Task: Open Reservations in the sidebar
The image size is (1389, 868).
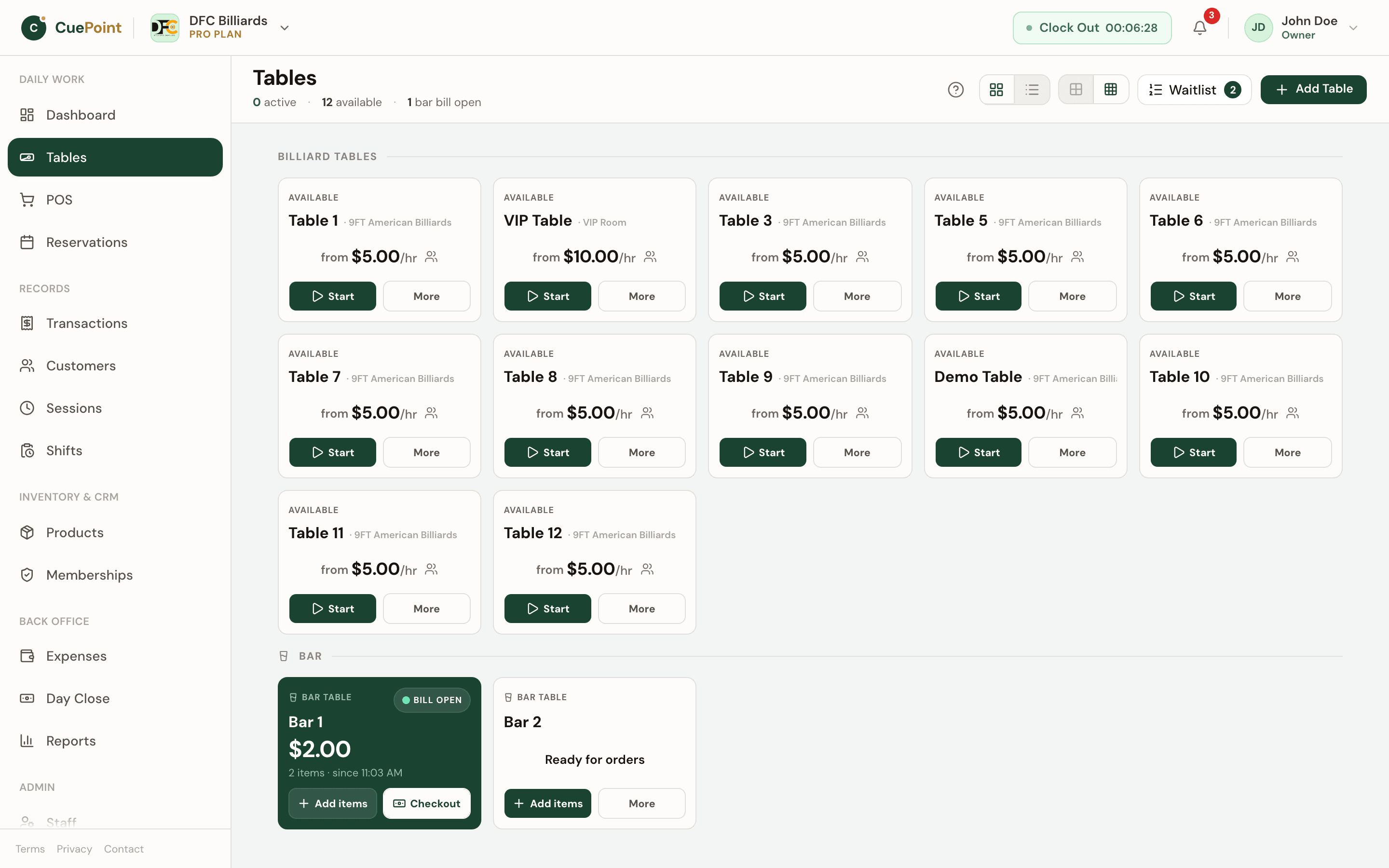Action: point(115,242)
